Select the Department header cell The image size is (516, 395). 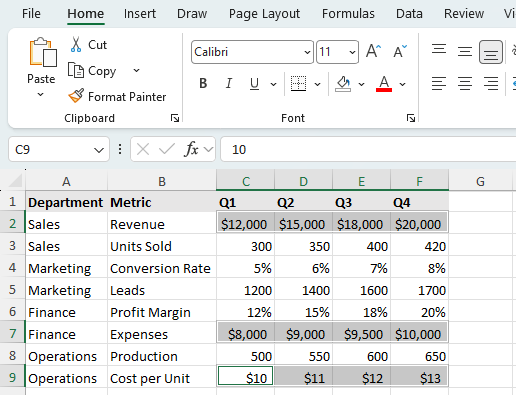tap(66, 202)
